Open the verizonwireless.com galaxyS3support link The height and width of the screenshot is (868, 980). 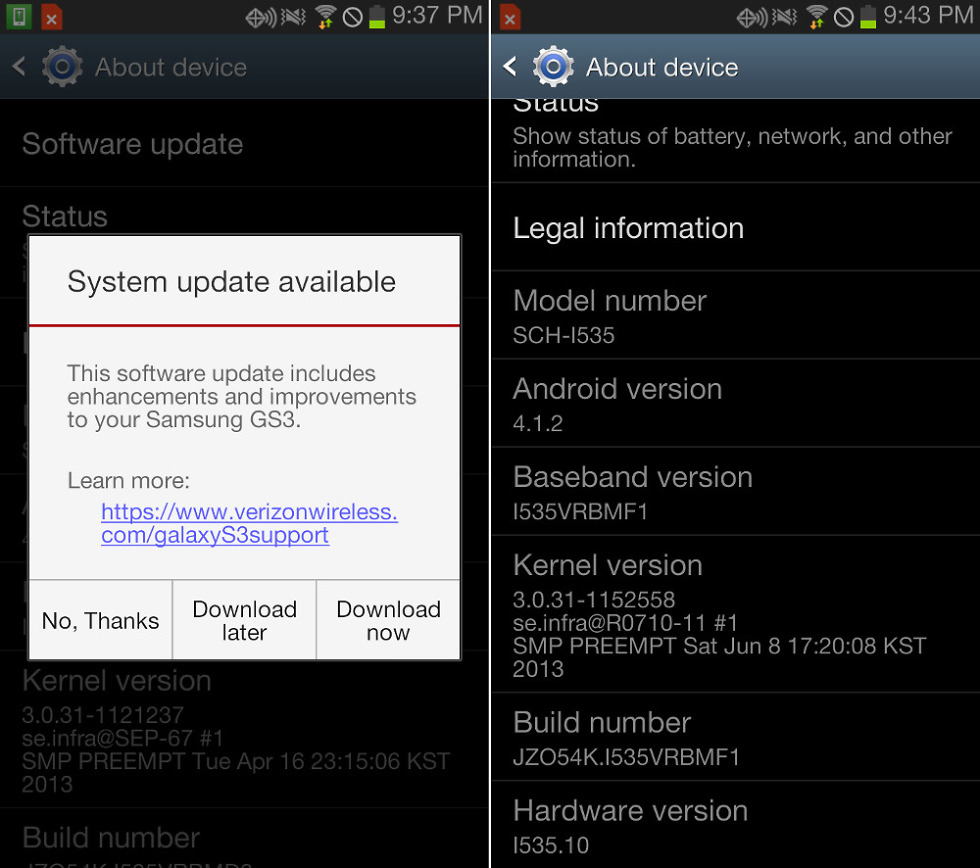click(249, 523)
